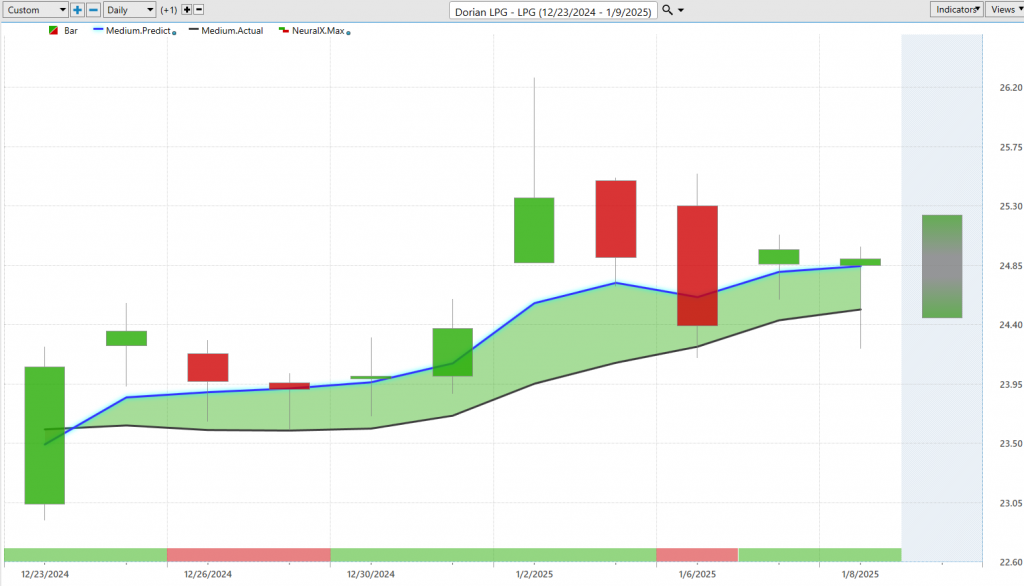Click the Dorian LPG symbol field

553,11
